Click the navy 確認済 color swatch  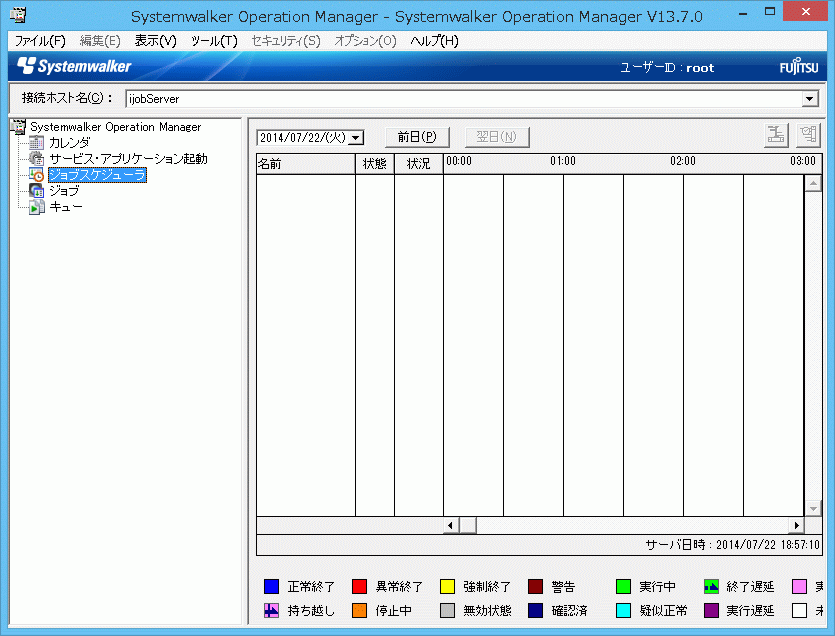(x=535, y=610)
